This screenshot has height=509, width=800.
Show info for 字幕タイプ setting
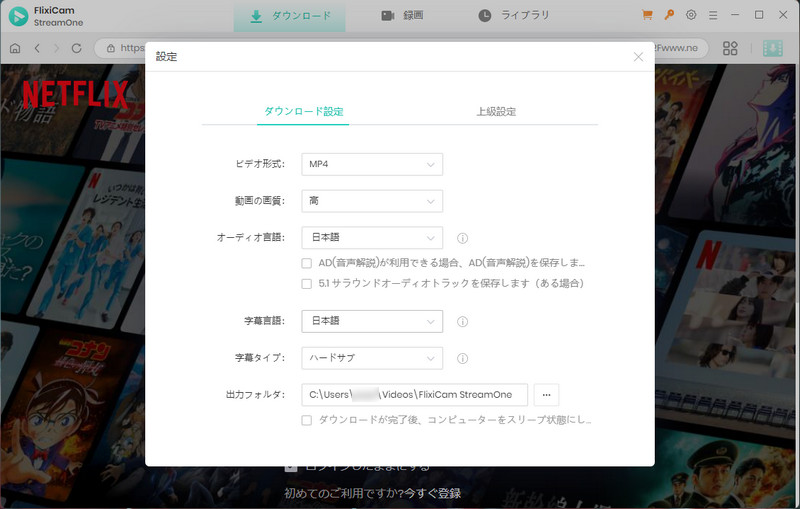(x=462, y=359)
